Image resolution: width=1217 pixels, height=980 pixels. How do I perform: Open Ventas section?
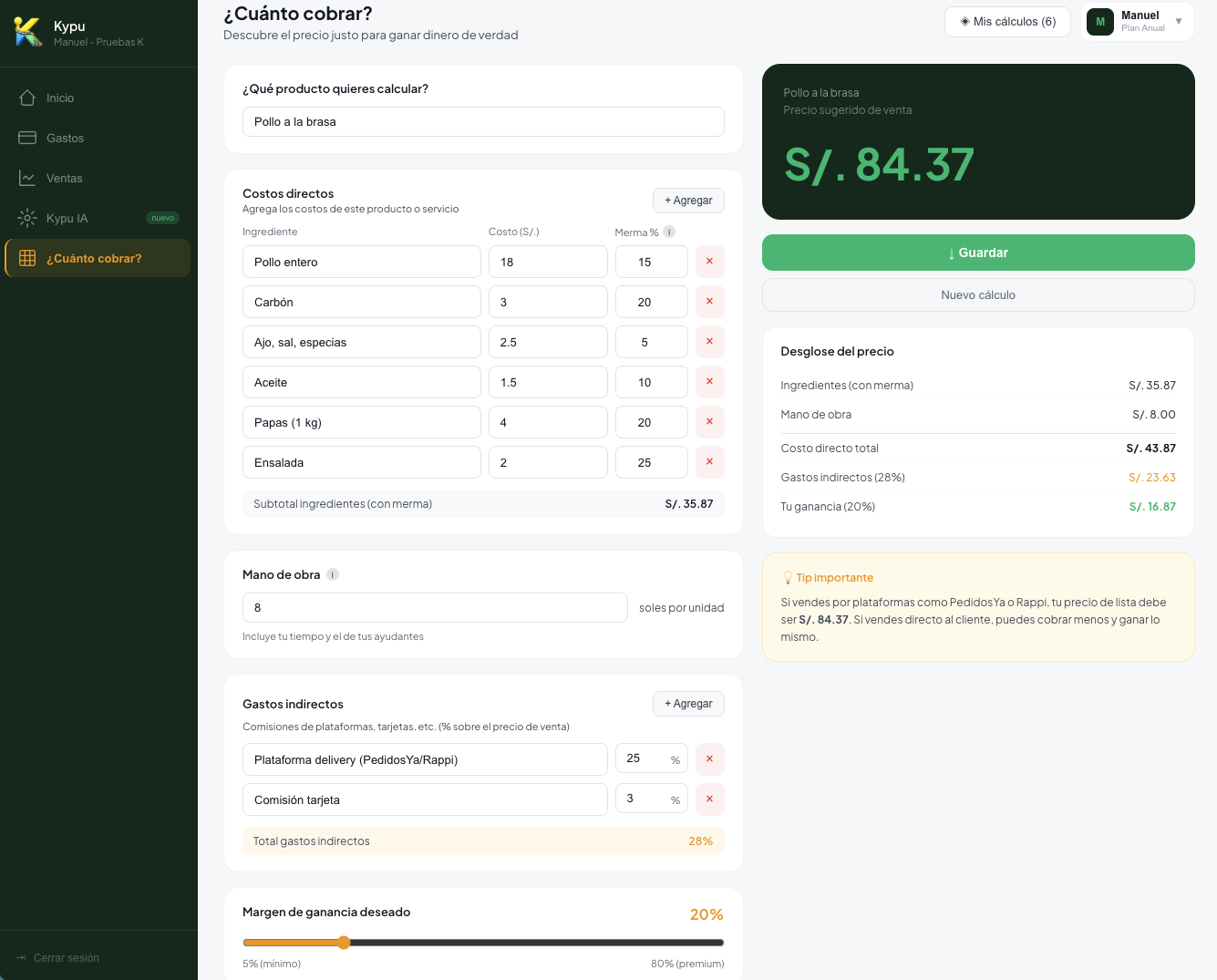point(98,178)
